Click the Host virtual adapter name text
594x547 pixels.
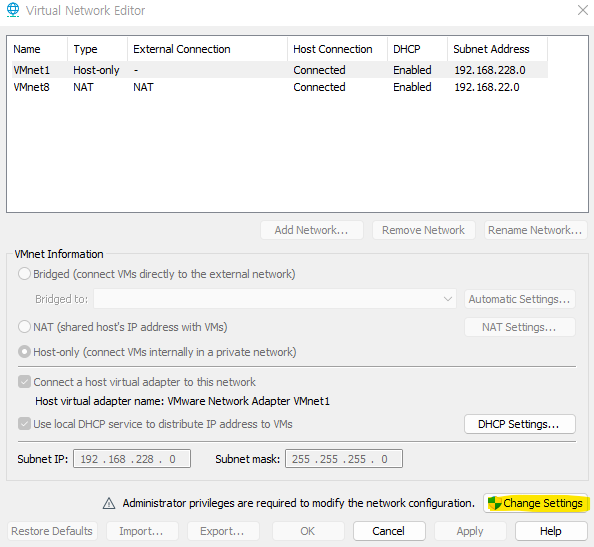point(183,401)
